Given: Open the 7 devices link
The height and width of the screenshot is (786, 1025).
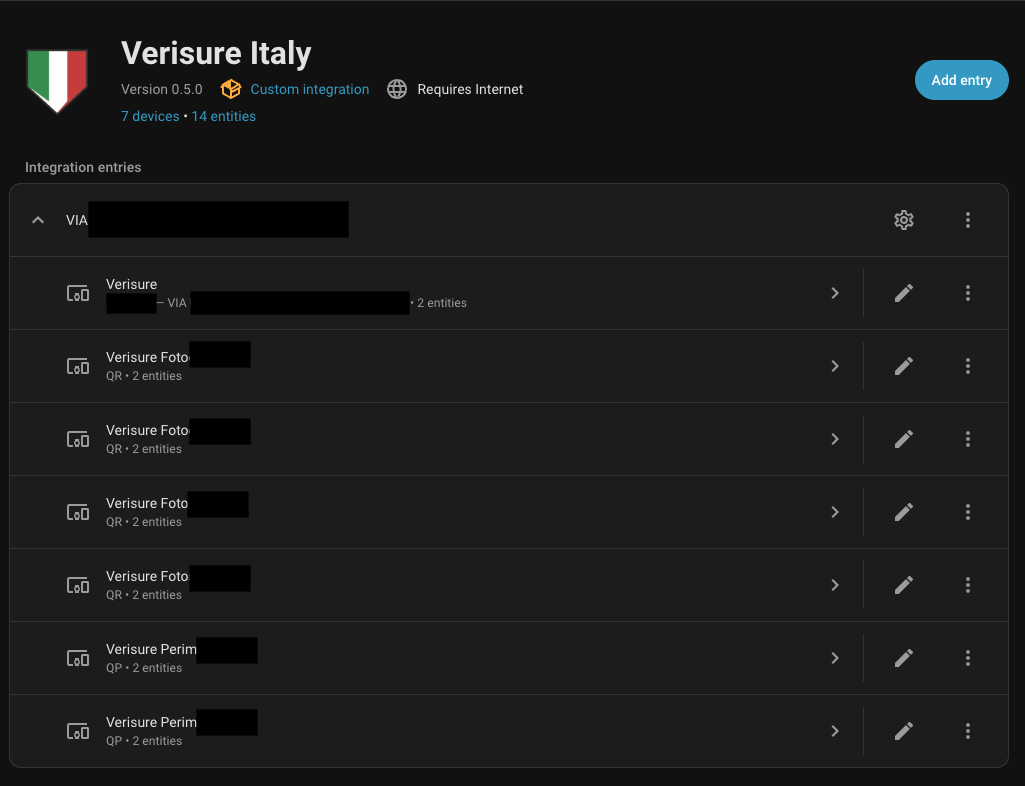Looking at the screenshot, I should (150, 116).
